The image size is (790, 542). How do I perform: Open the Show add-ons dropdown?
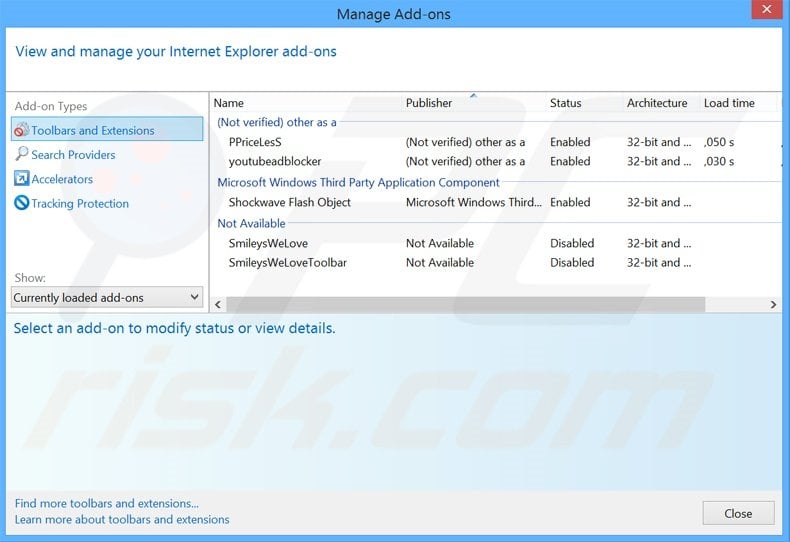click(107, 297)
